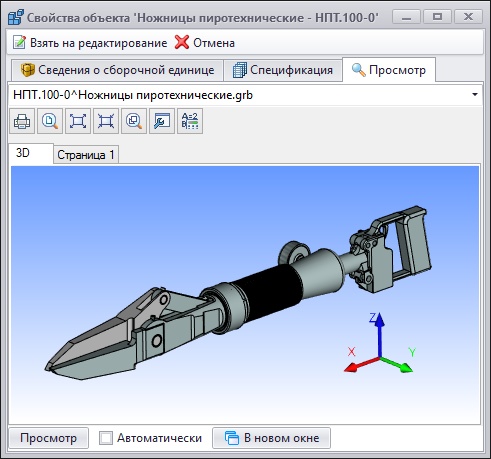Click the 3D pyrotechnic scissors model
The width and height of the screenshot is (491, 459).
coord(238,293)
